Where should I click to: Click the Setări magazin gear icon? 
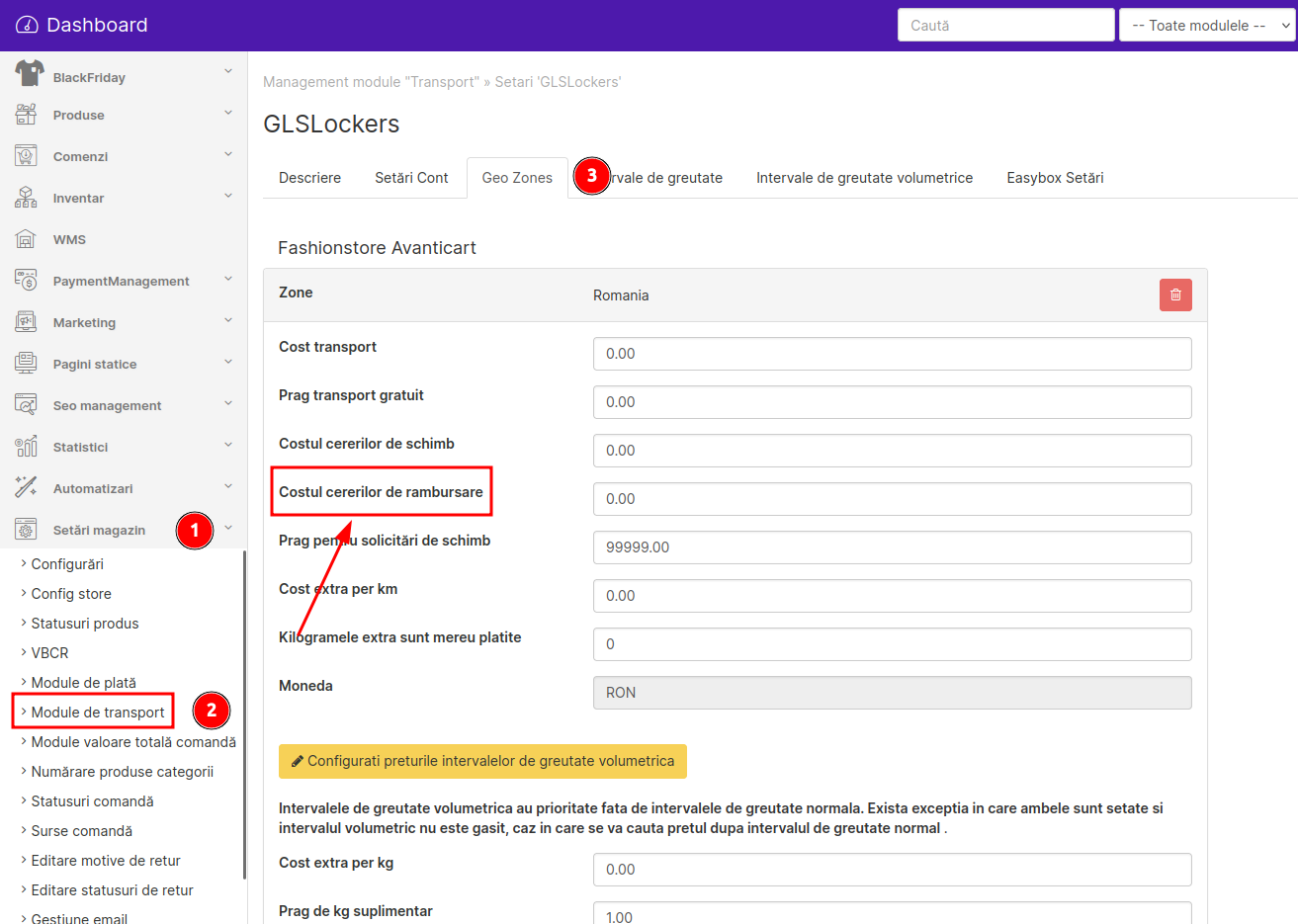(26, 530)
